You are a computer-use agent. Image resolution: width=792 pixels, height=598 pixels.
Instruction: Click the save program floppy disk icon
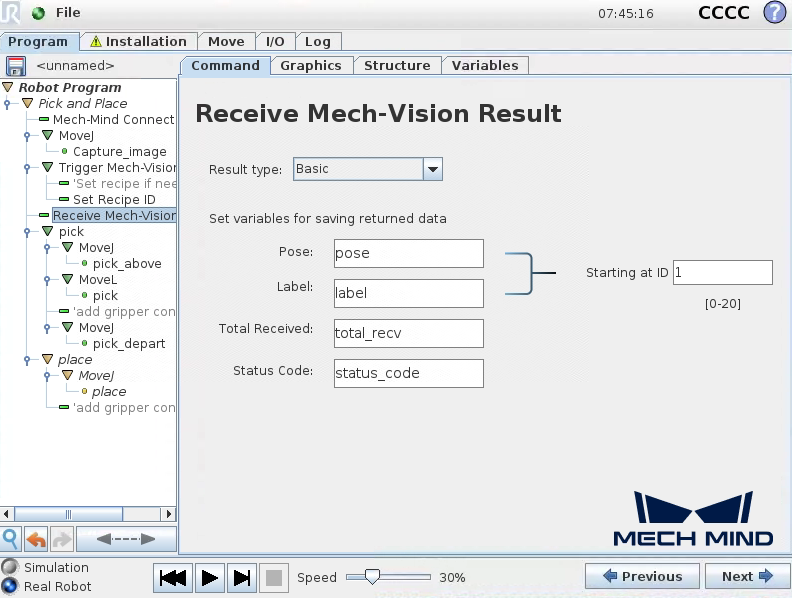click(x=16, y=66)
